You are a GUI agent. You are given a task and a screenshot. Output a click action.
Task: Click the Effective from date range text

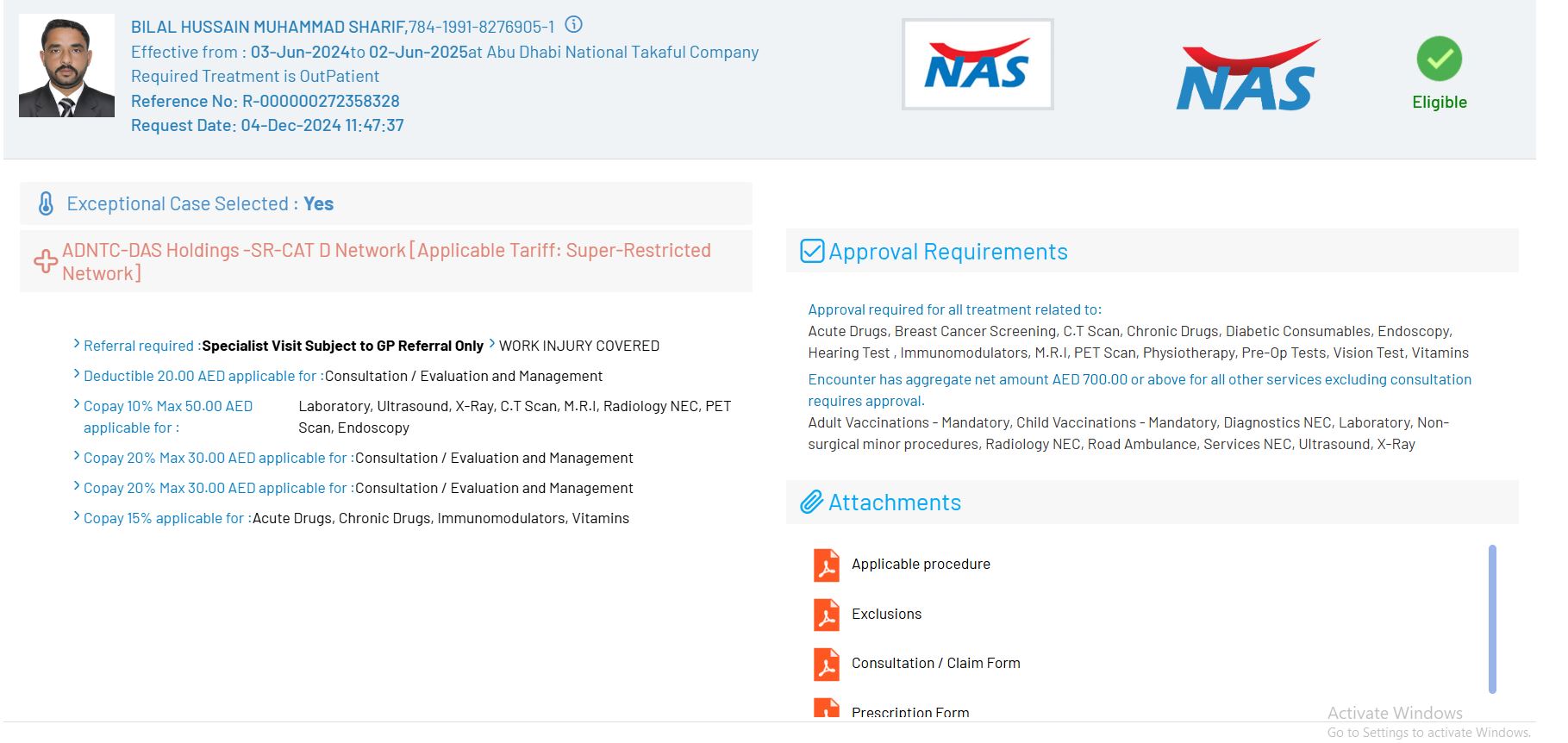click(x=445, y=52)
